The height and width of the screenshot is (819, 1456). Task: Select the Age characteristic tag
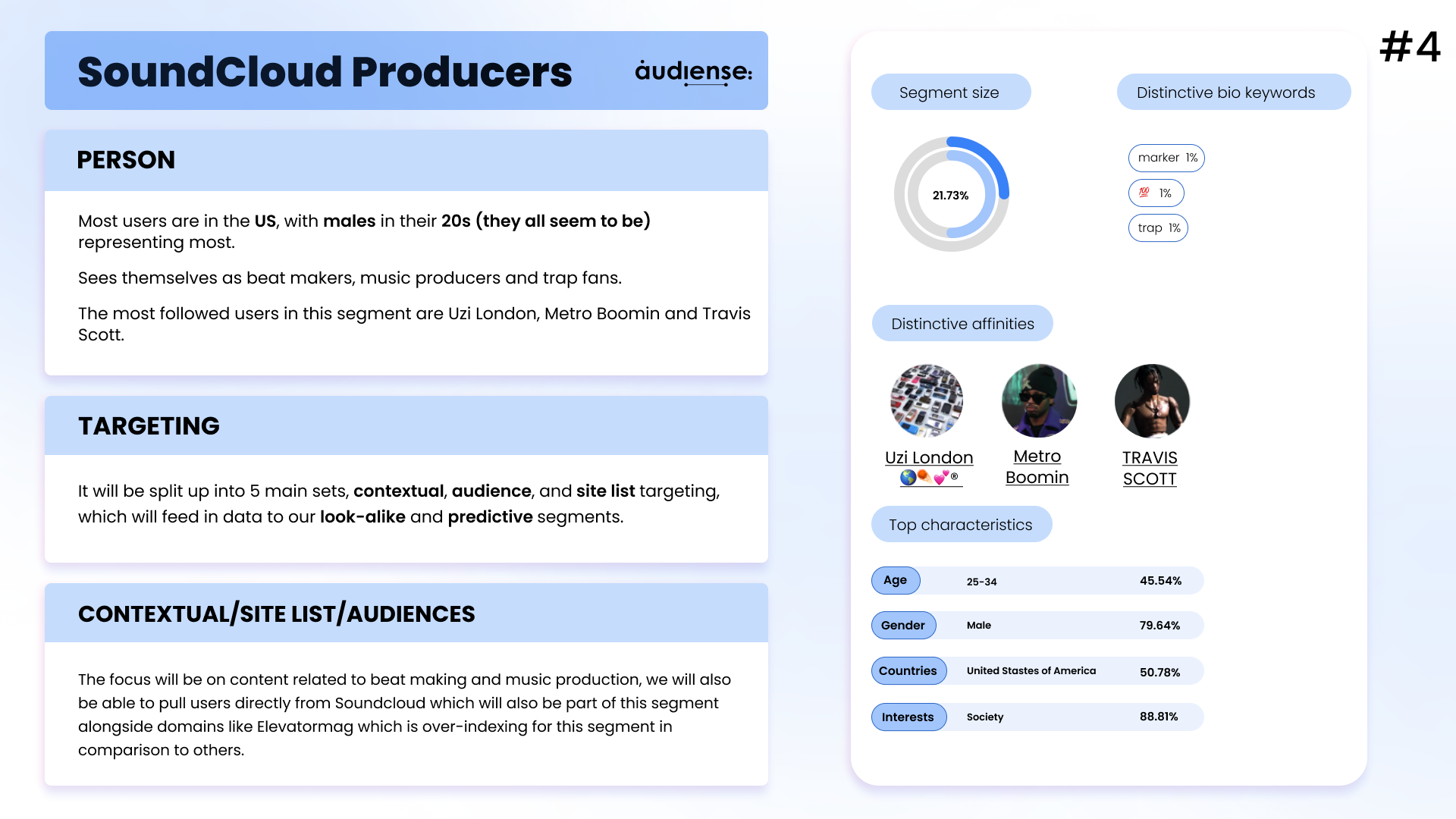point(896,580)
